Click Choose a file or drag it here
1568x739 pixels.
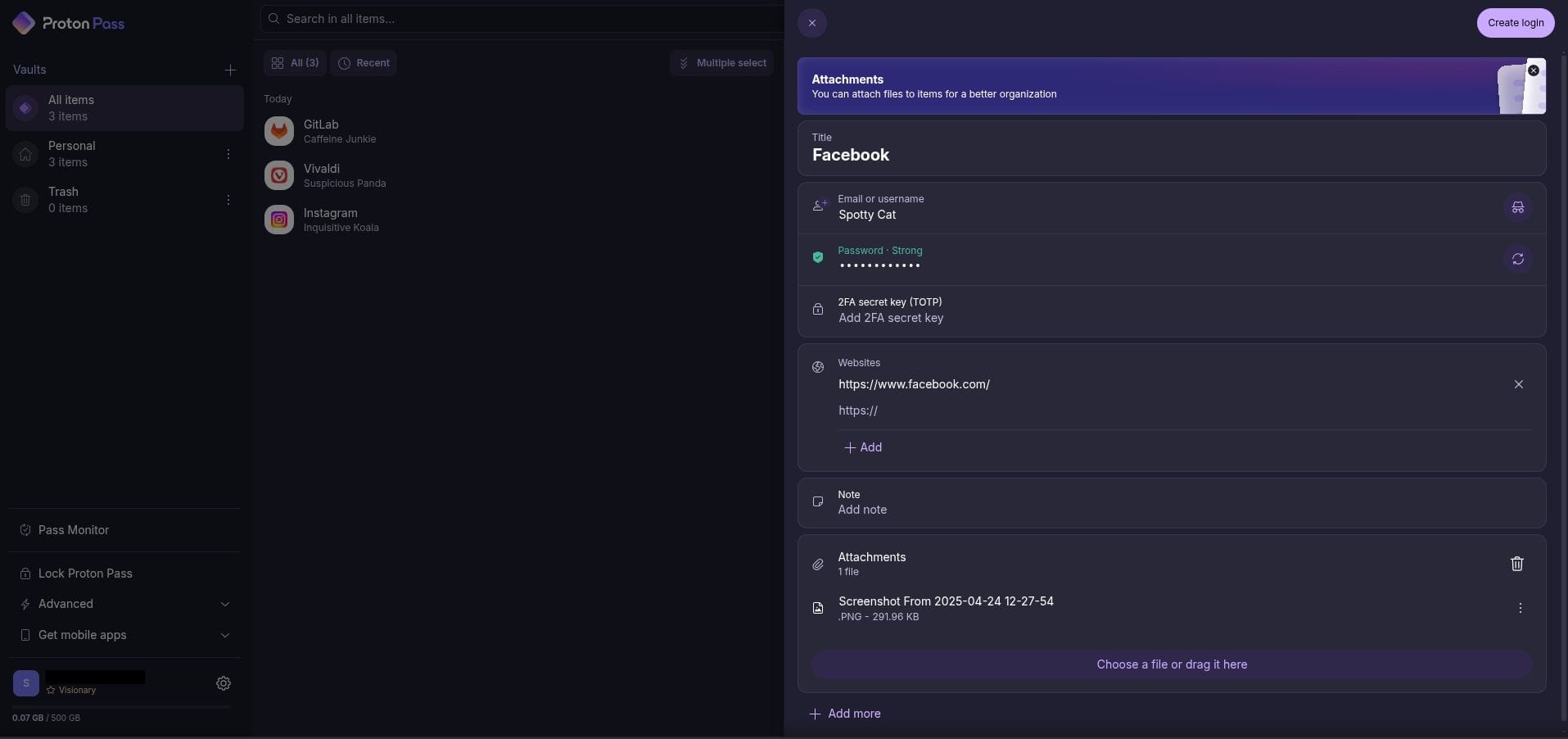(1172, 664)
